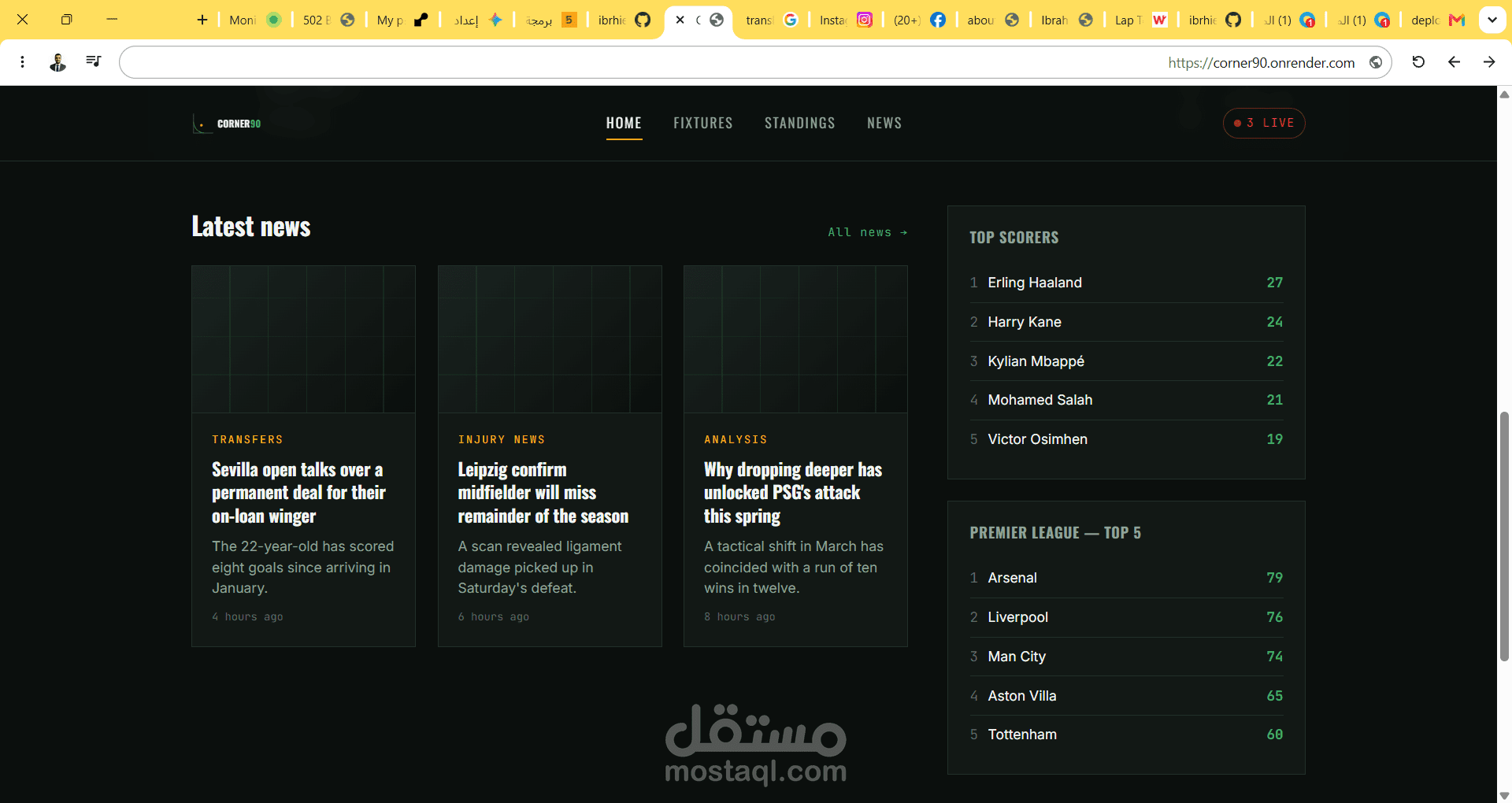Expand the tab search dropdown arrow
The height and width of the screenshot is (803, 1512).
coord(1492,20)
